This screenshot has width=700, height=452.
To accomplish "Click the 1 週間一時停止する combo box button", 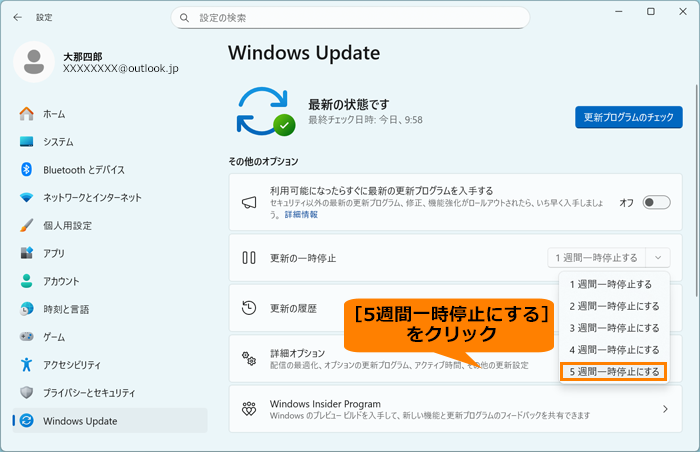I will pos(596,258).
